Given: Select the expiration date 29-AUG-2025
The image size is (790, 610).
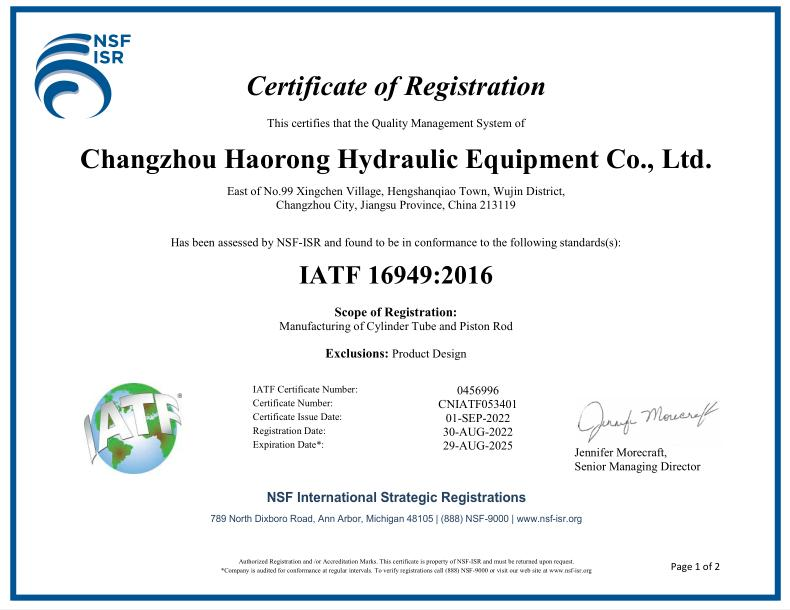Looking at the screenshot, I should click(x=477, y=446).
